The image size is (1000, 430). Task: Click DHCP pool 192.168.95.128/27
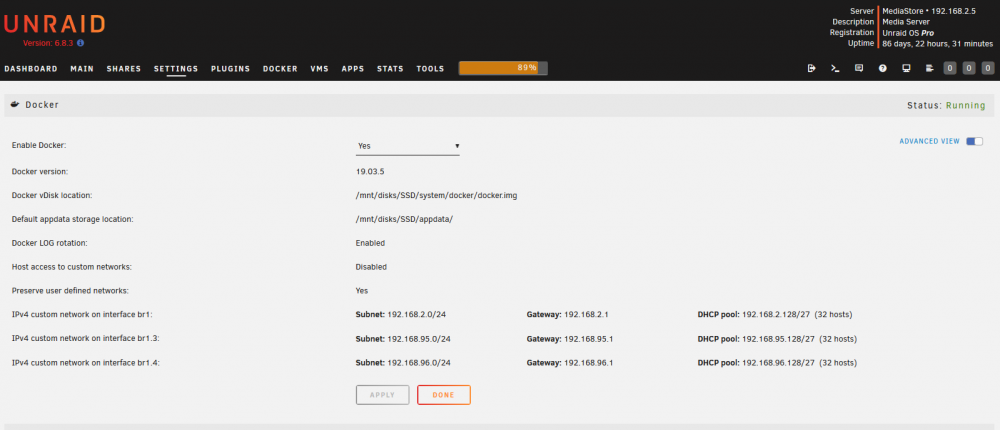pos(779,339)
